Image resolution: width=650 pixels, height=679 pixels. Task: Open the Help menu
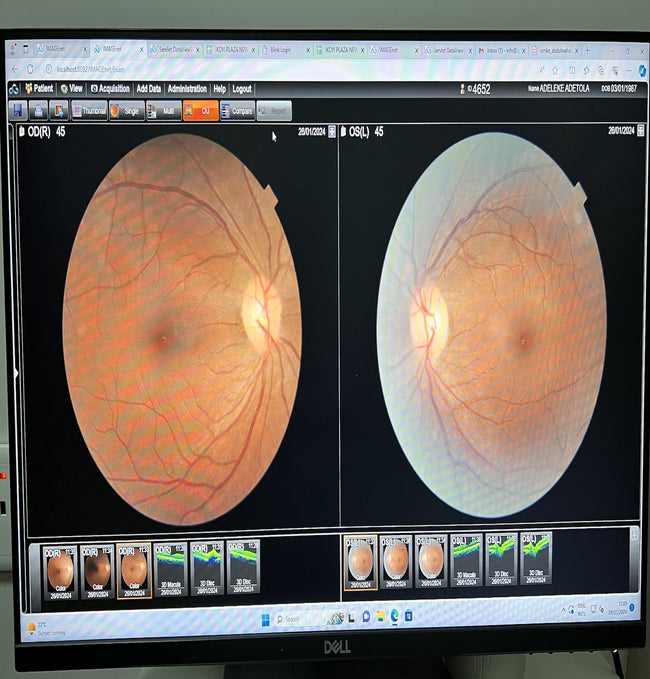(x=219, y=89)
